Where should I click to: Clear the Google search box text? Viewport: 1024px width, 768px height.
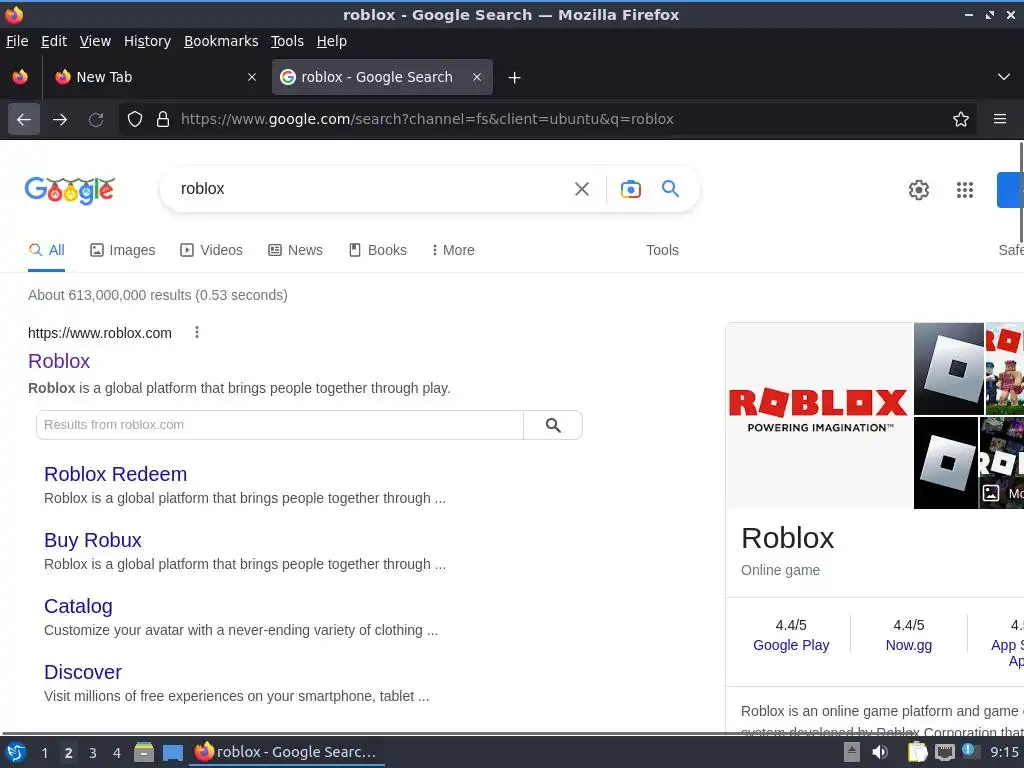(x=581, y=189)
